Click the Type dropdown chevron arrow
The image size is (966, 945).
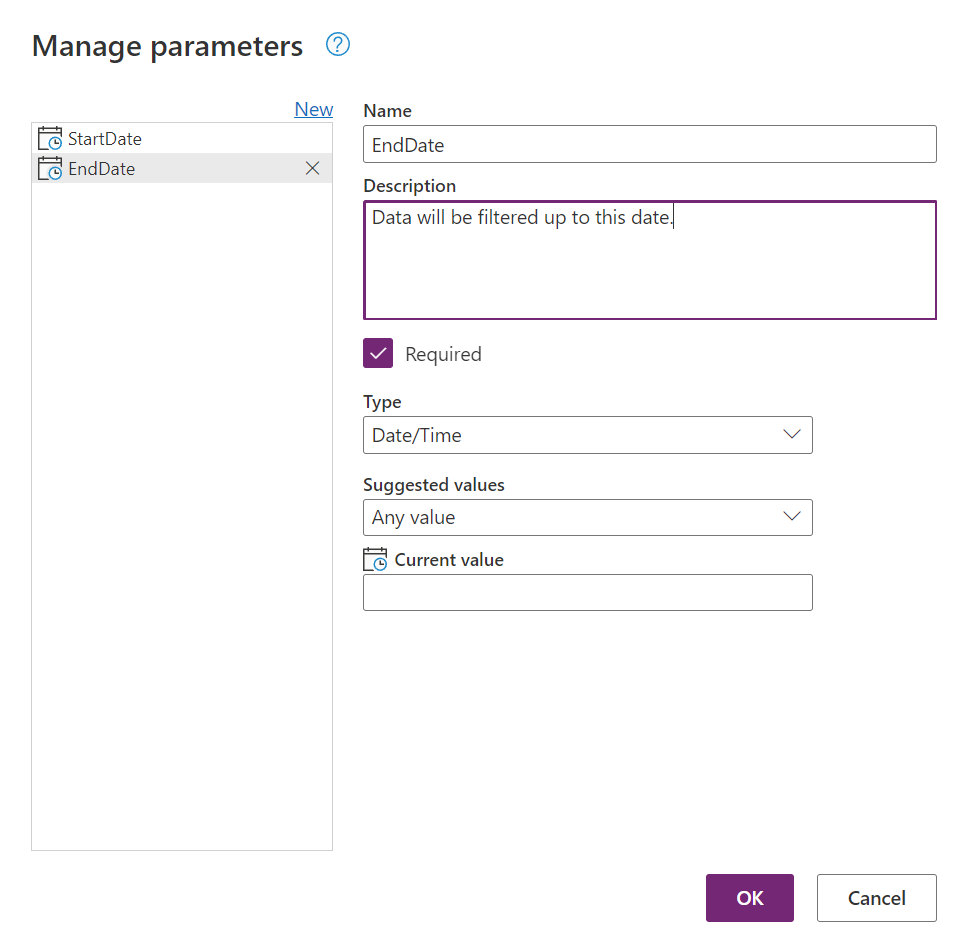point(792,434)
